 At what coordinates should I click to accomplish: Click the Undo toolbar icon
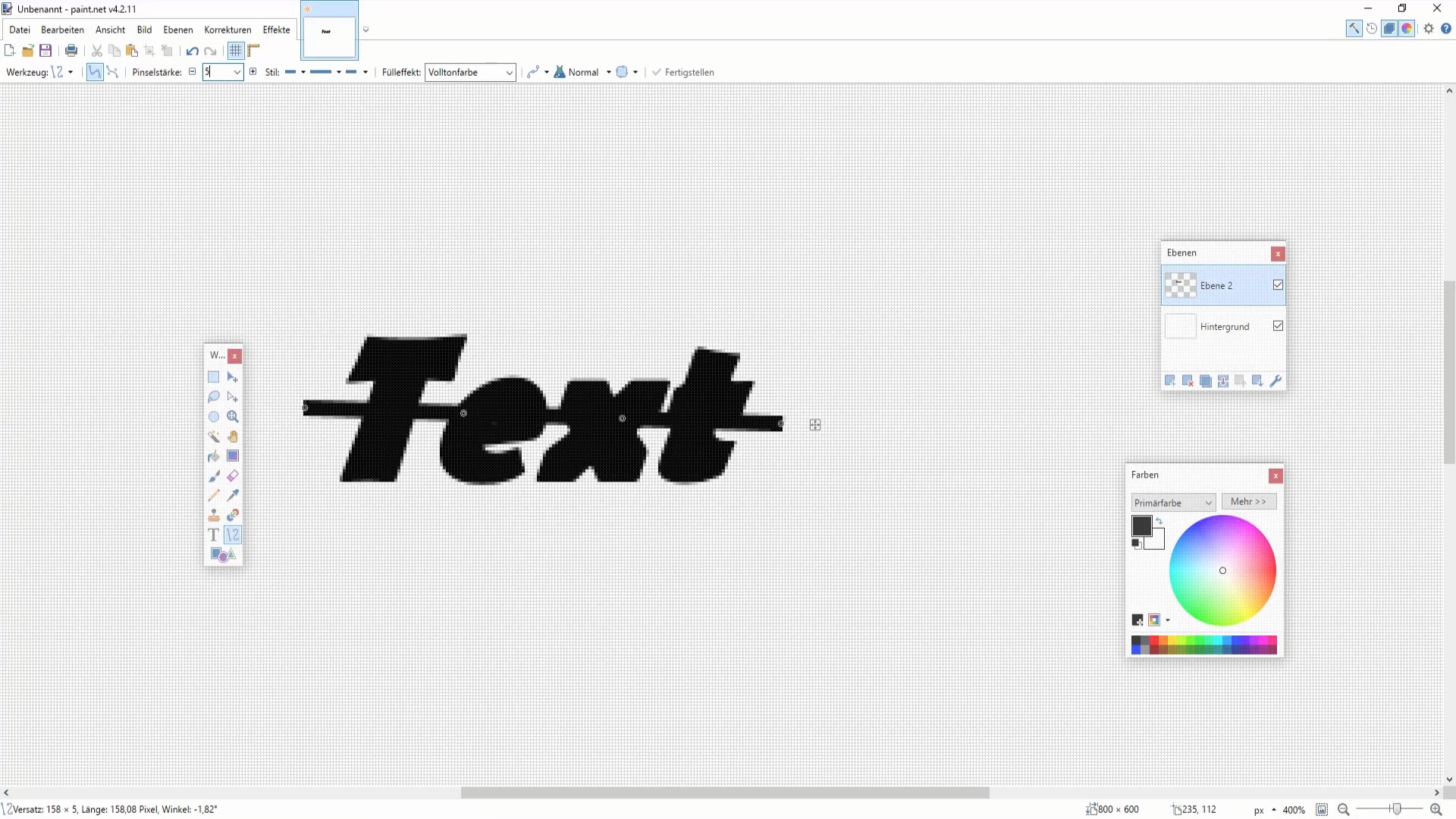192,52
